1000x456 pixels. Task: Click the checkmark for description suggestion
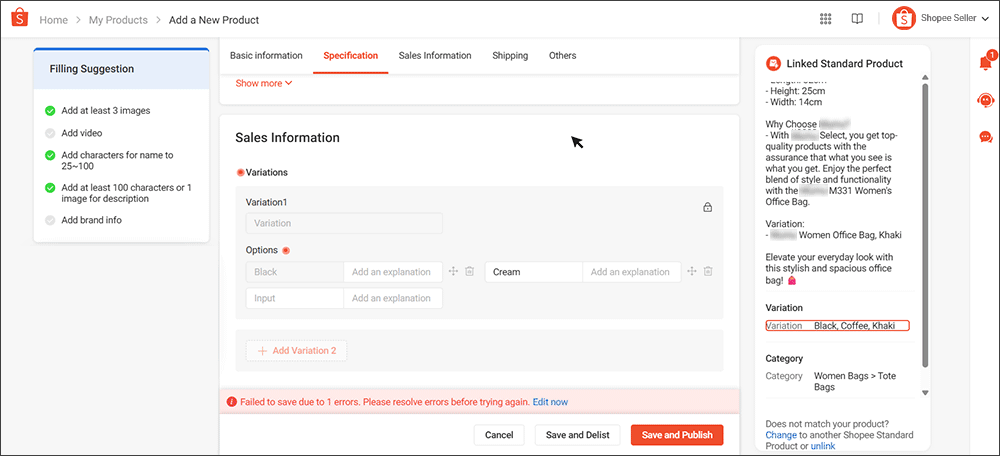pyautogui.click(x=50, y=188)
